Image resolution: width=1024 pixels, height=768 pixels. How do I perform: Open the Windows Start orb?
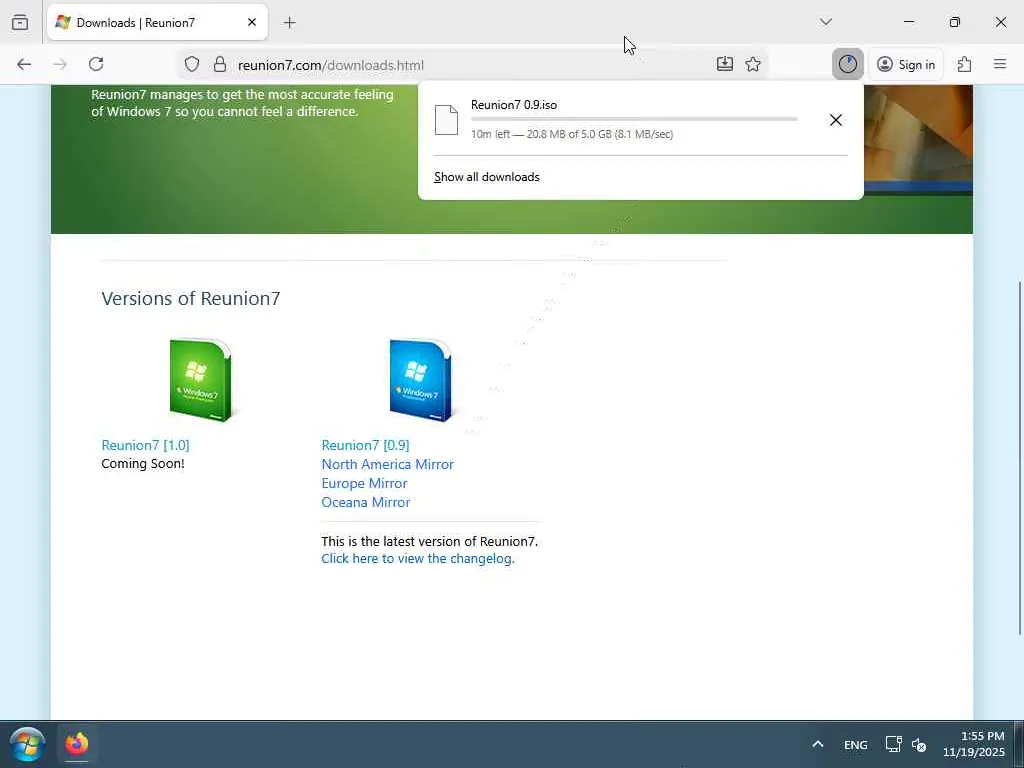click(x=27, y=744)
